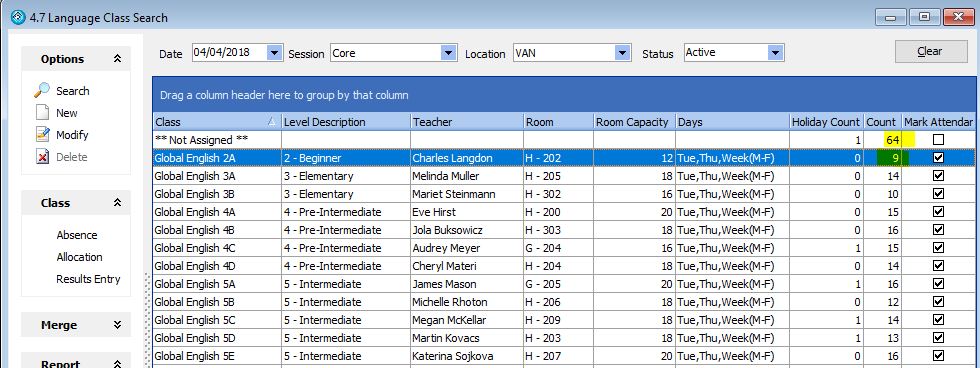
Task: Click the app icon in title bar
Action: point(19,17)
